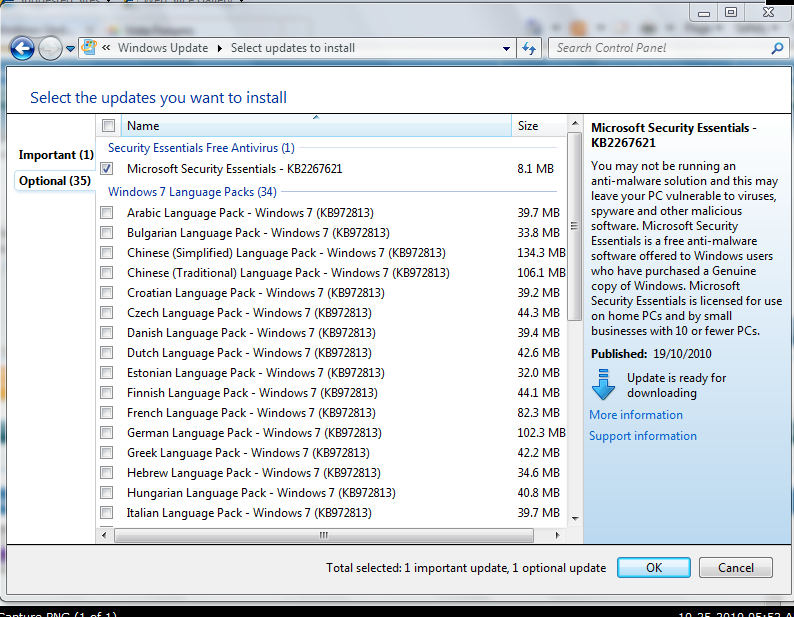Switch to the Important (1) tab

56,155
